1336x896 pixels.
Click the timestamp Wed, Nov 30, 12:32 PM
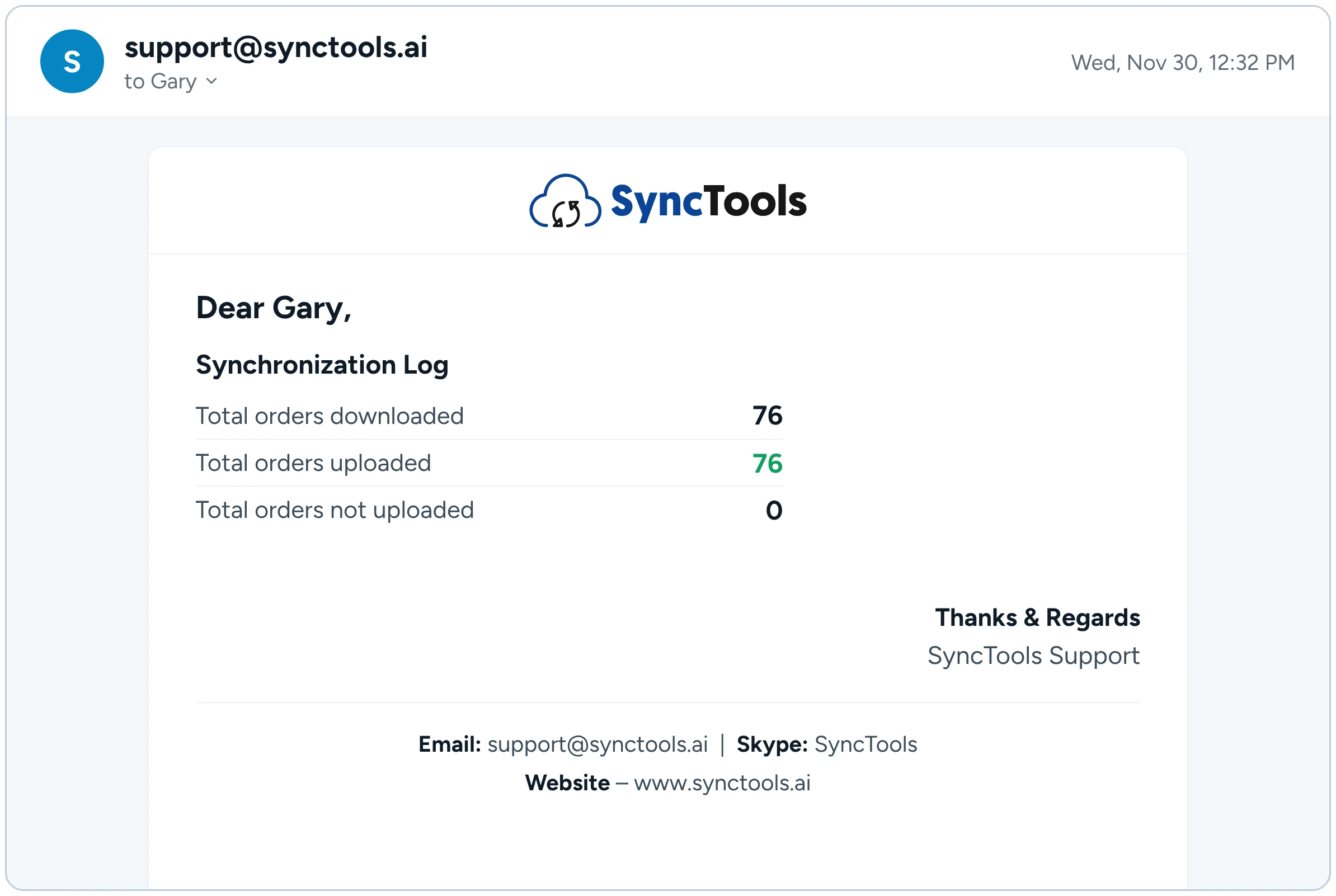point(1183,62)
